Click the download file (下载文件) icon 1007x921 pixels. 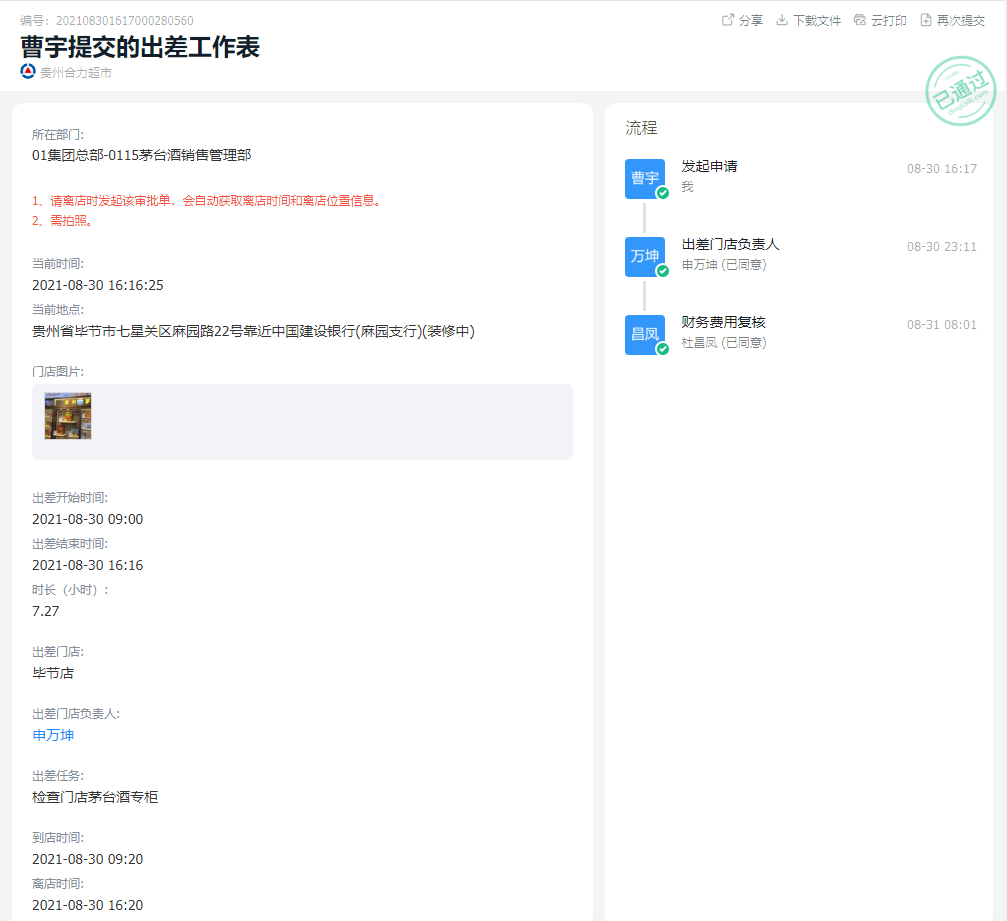point(782,20)
